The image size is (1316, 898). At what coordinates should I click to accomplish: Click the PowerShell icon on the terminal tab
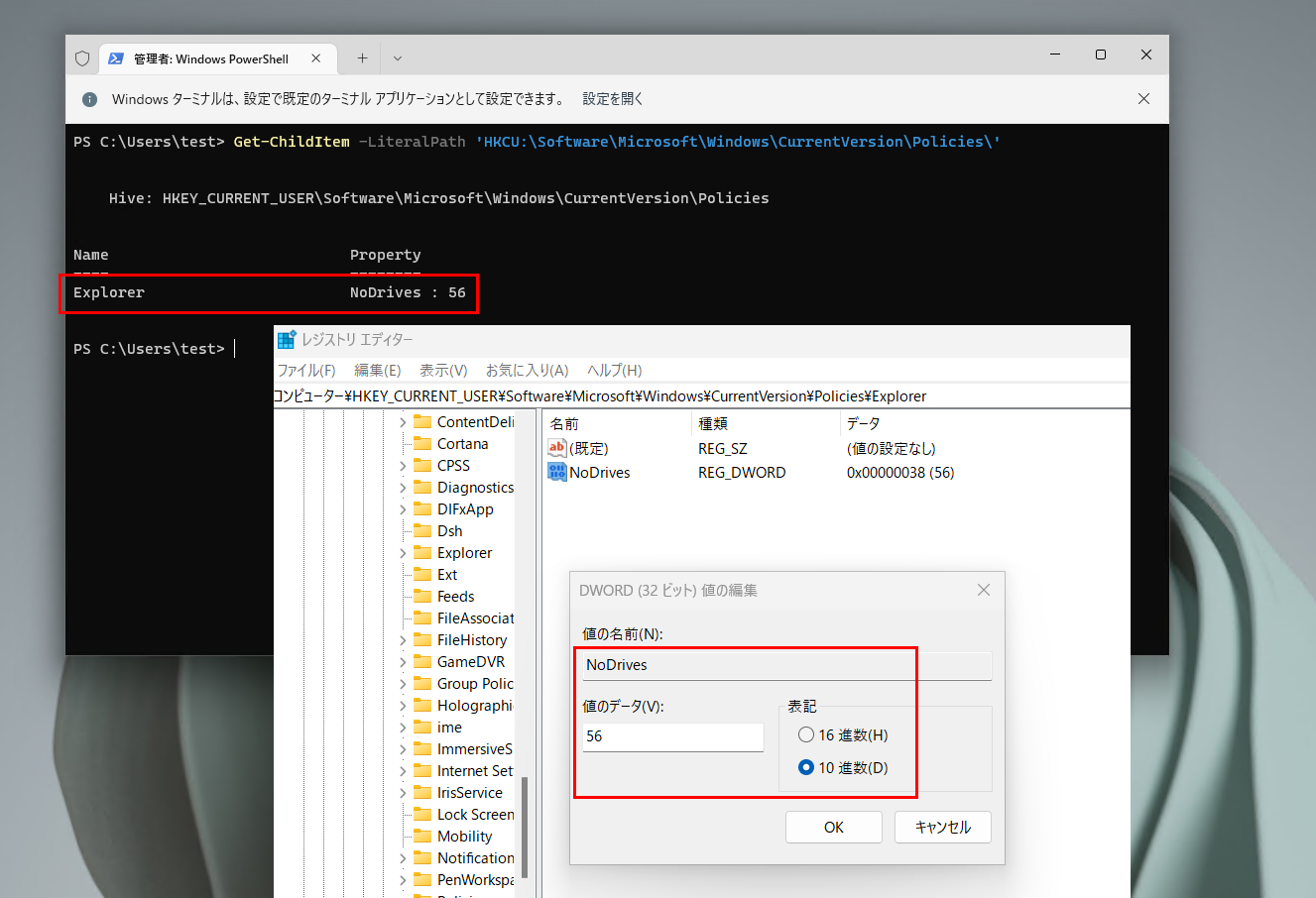pos(116,58)
